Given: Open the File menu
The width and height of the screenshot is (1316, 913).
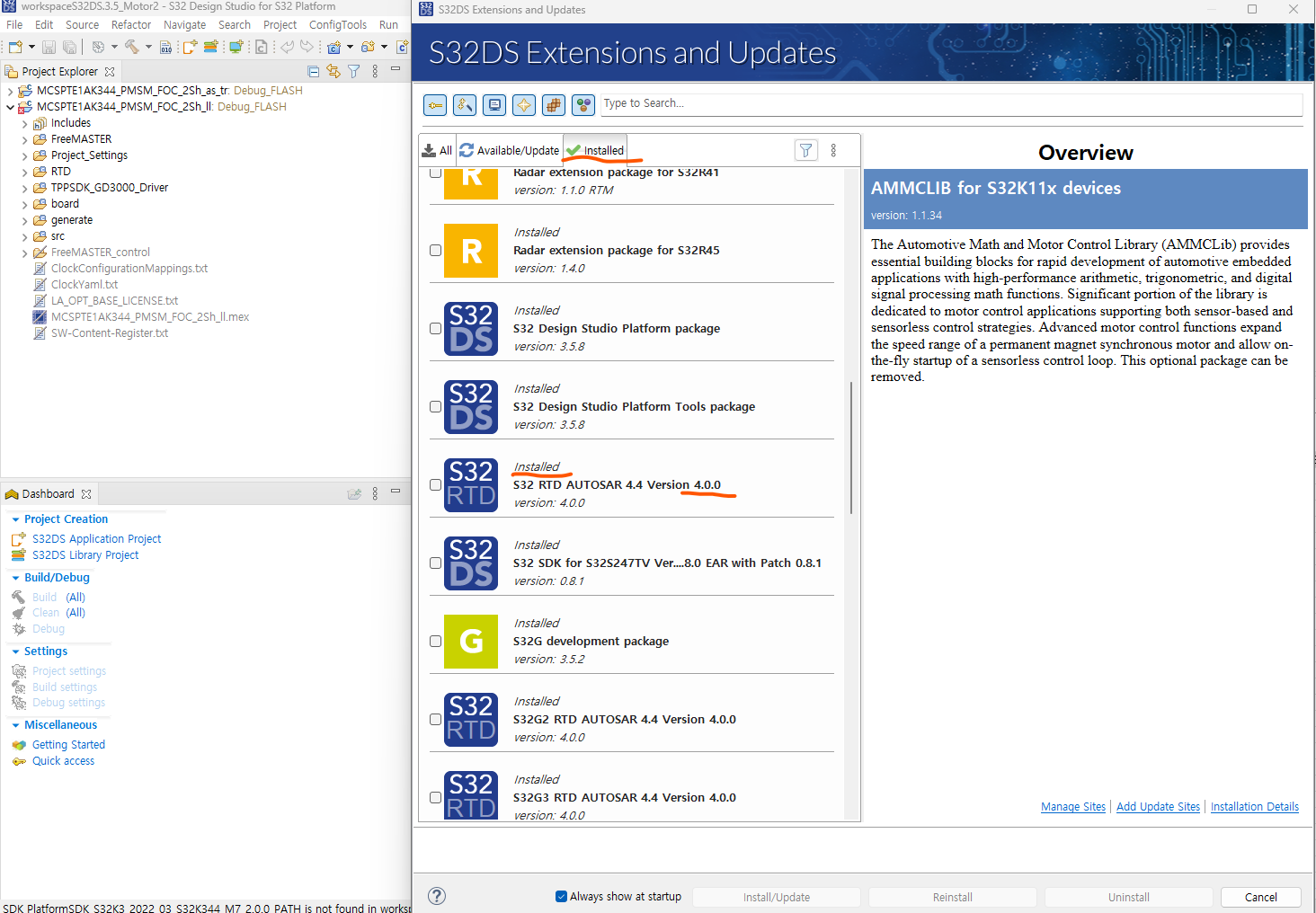Looking at the screenshot, I should click(14, 25).
